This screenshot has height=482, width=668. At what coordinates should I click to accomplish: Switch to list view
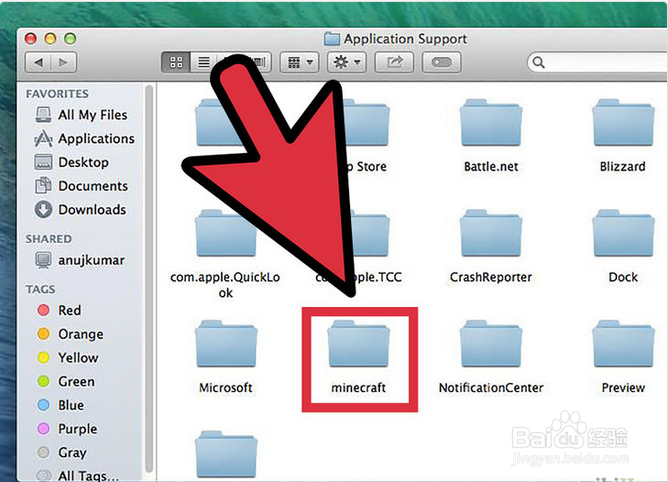coord(204,63)
